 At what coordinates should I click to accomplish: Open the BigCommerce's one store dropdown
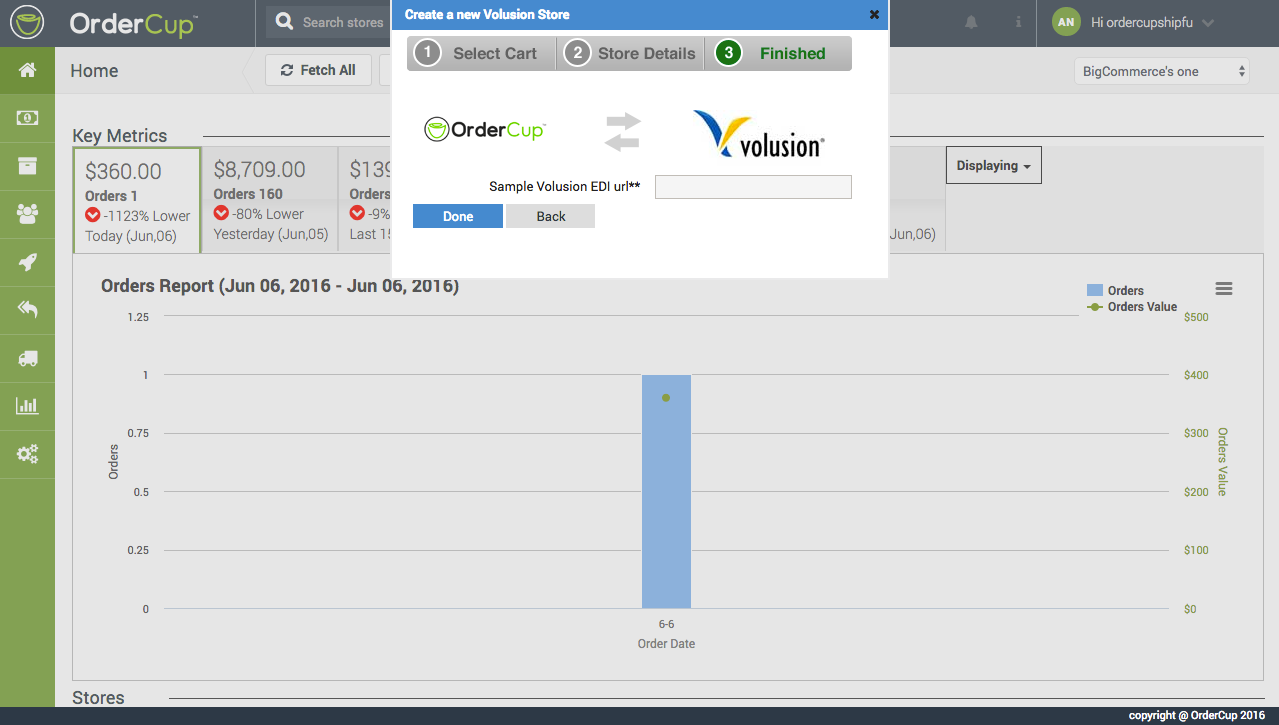(x=1162, y=71)
